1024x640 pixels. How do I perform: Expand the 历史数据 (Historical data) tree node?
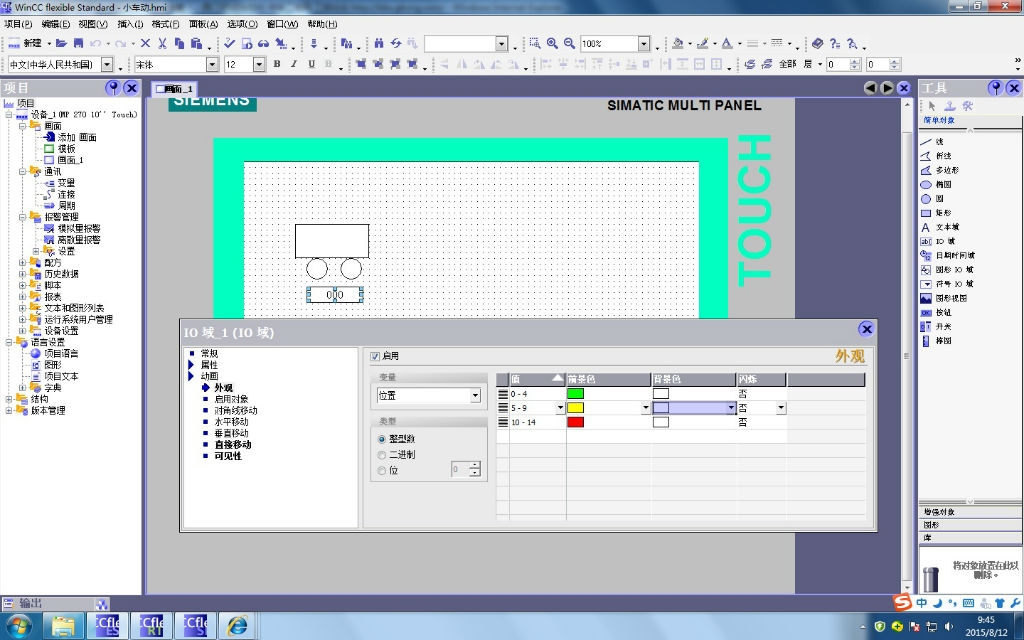[x=22, y=274]
